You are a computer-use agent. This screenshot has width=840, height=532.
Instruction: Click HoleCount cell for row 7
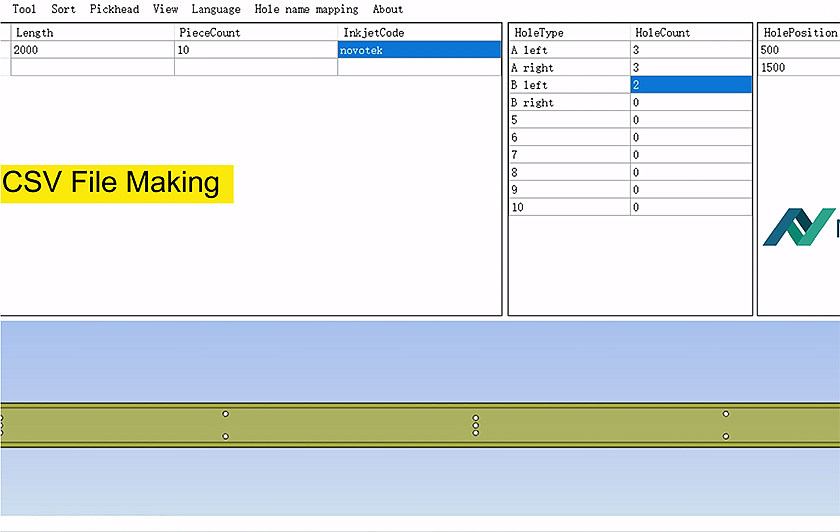691,154
